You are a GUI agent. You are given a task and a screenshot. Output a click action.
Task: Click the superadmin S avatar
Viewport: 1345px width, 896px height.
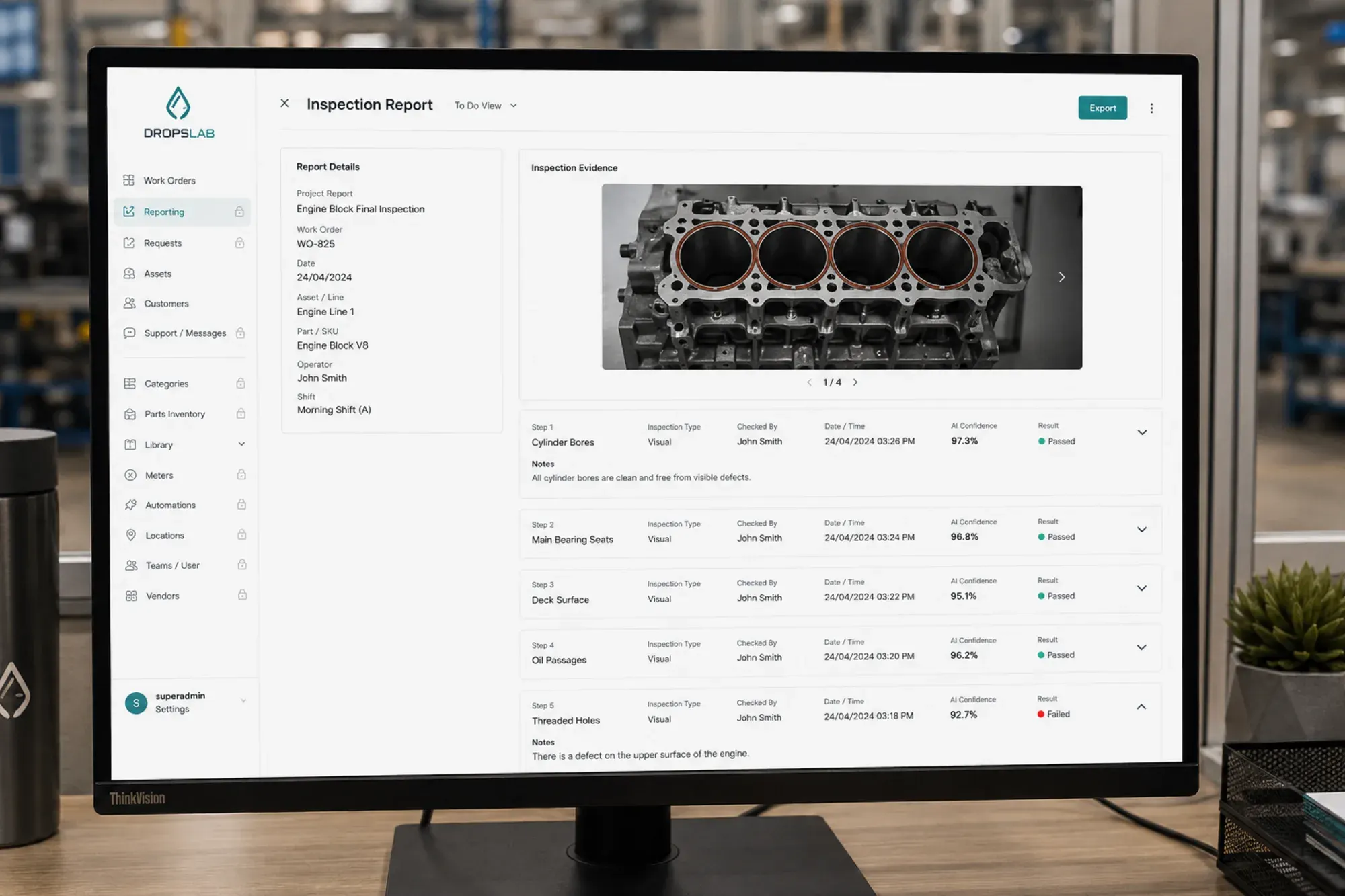tap(136, 703)
